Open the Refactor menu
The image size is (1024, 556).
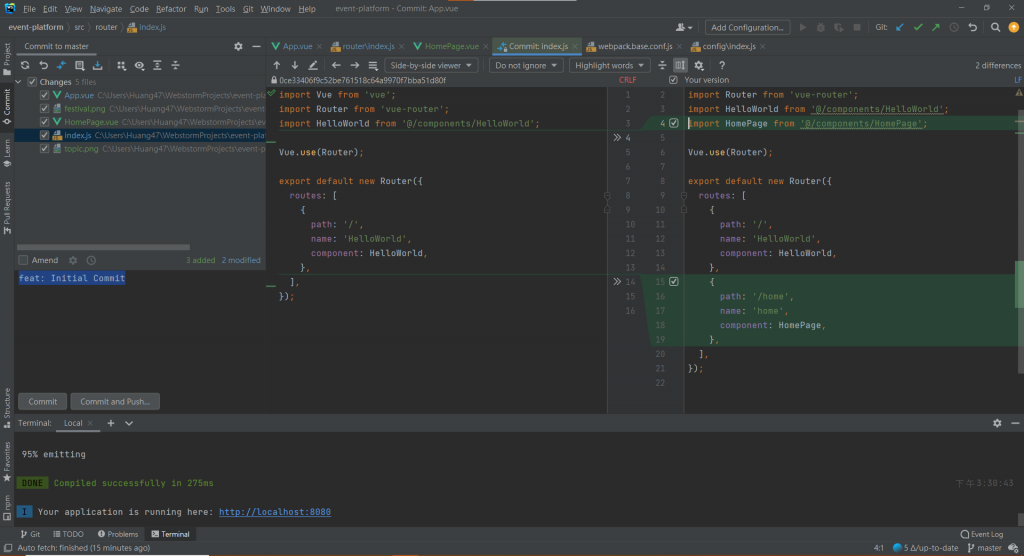(x=171, y=8)
